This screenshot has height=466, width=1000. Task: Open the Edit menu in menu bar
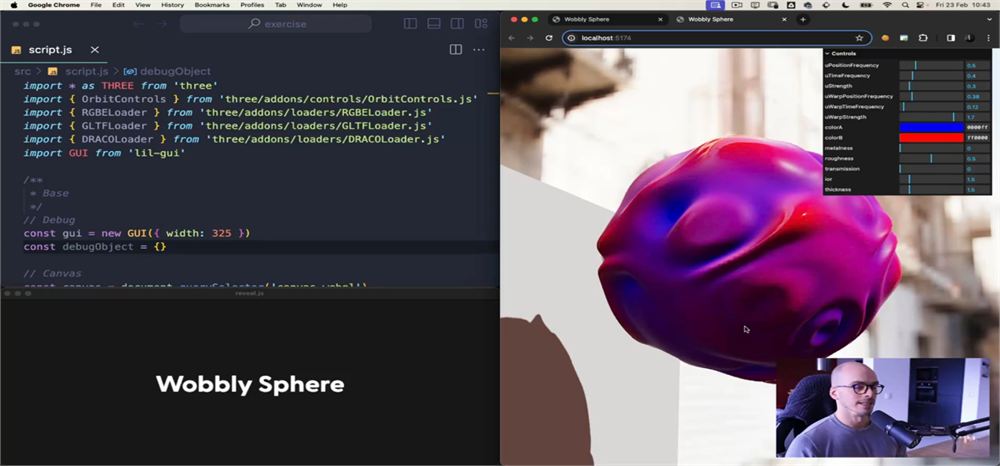pyautogui.click(x=119, y=4)
